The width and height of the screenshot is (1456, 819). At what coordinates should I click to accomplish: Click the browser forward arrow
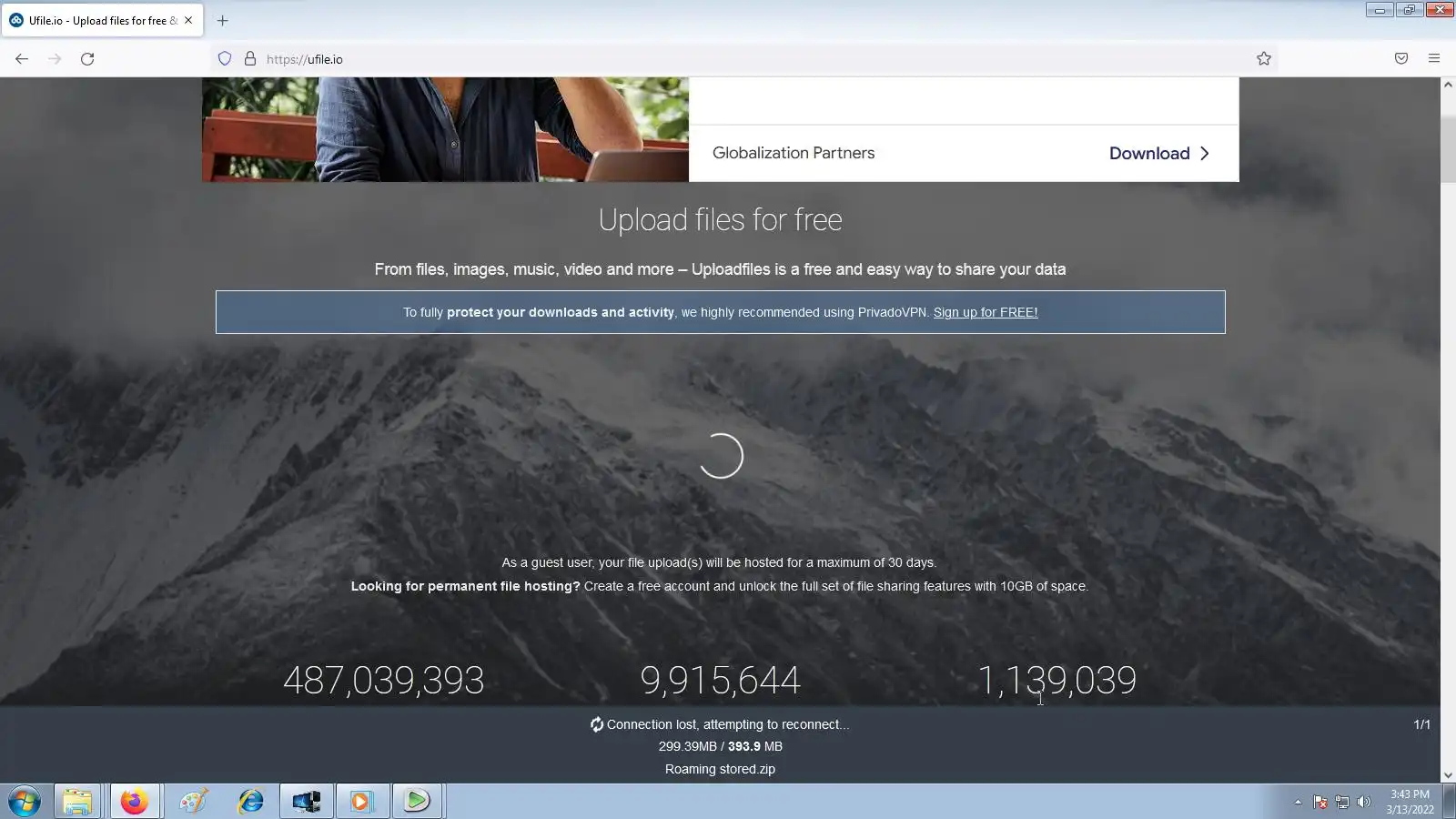coord(55,59)
